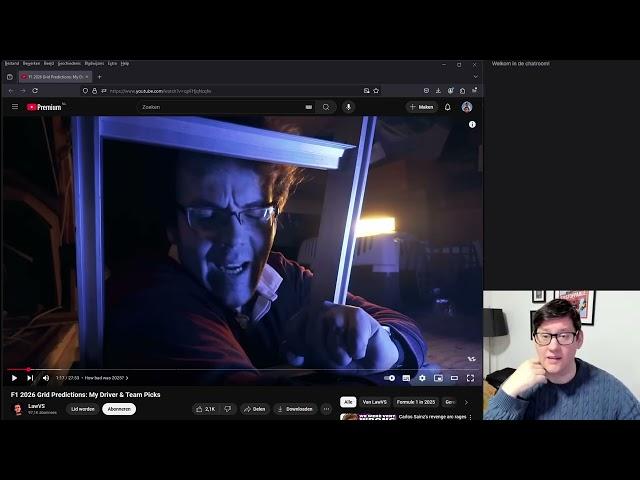This screenshot has height=480, width=640.
Task: Enter fullscreen mode on the player
Action: pos(470,378)
